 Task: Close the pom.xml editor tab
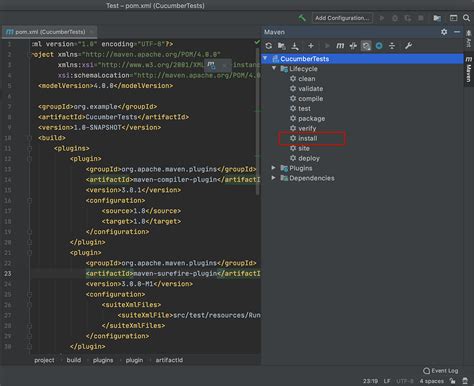pyautogui.click(x=91, y=32)
